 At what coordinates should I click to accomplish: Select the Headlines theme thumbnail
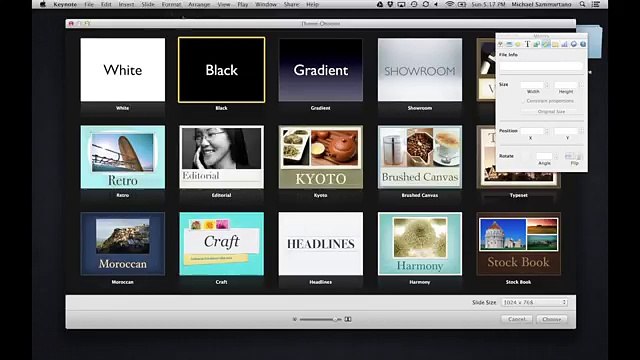click(320, 244)
